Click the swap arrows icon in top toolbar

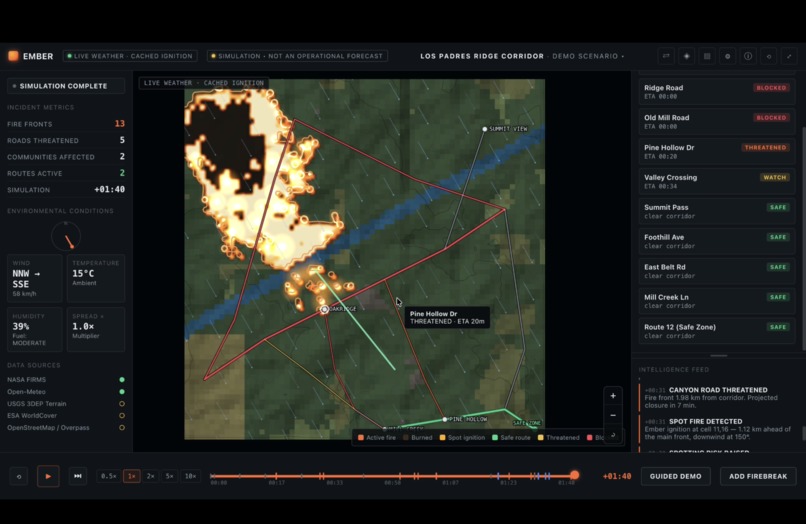pyautogui.click(x=666, y=56)
